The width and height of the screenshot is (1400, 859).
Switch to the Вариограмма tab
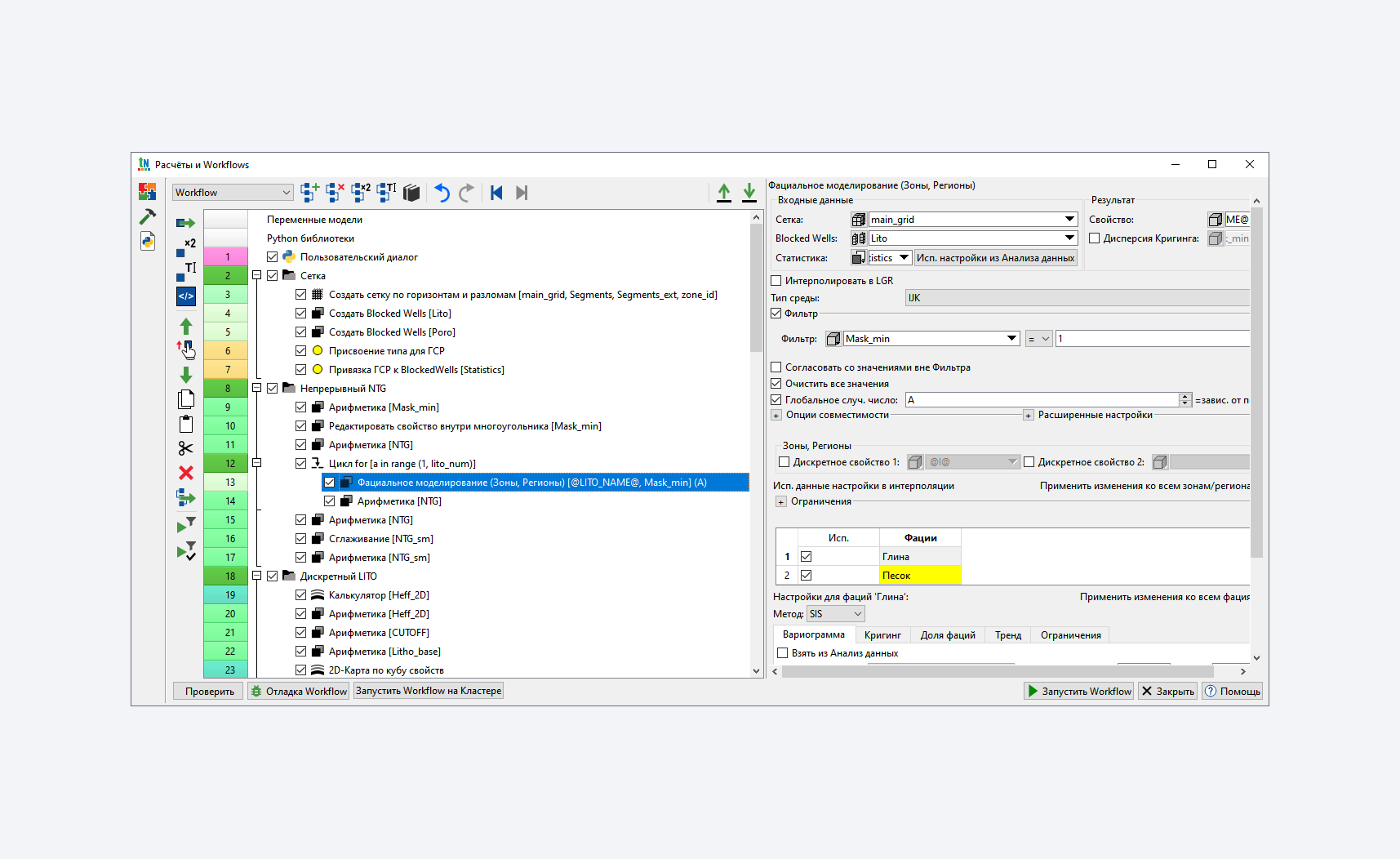pyautogui.click(x=814, y=634)
